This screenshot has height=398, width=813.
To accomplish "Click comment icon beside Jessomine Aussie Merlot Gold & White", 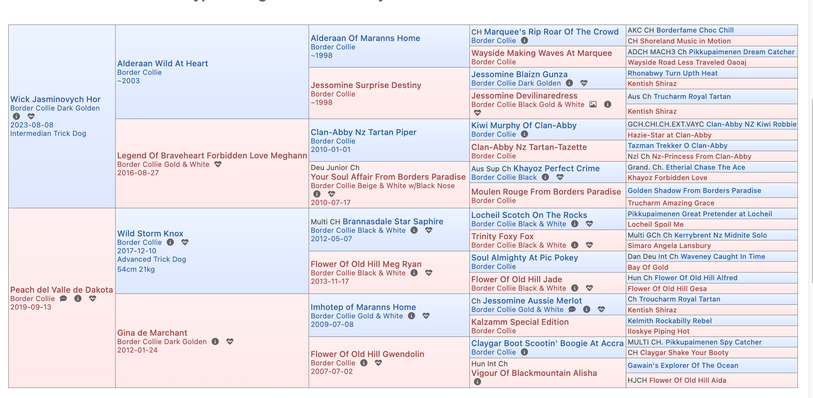I will (572, 309).
